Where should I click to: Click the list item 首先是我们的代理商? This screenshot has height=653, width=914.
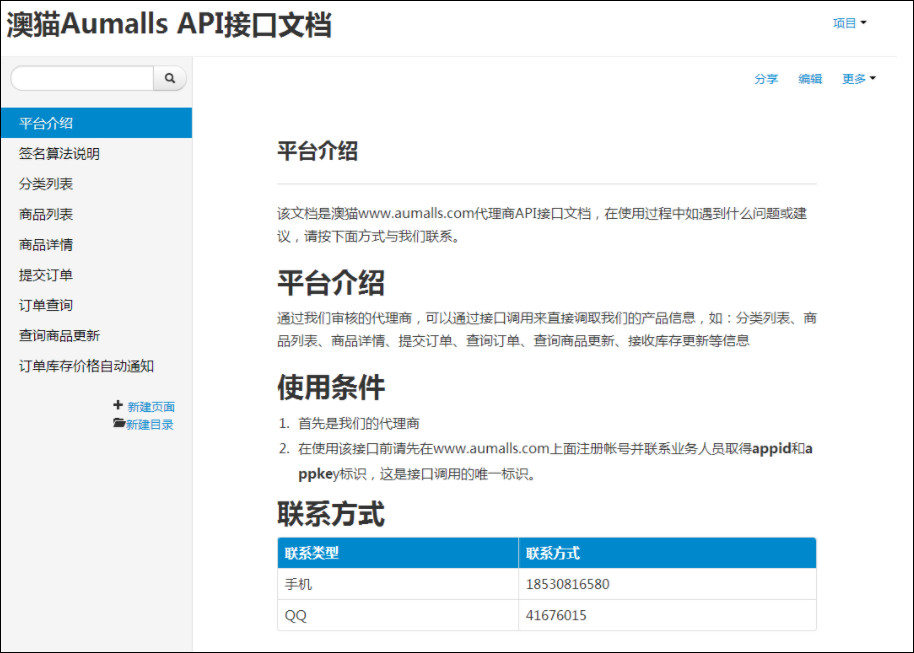tap(358, 423)
